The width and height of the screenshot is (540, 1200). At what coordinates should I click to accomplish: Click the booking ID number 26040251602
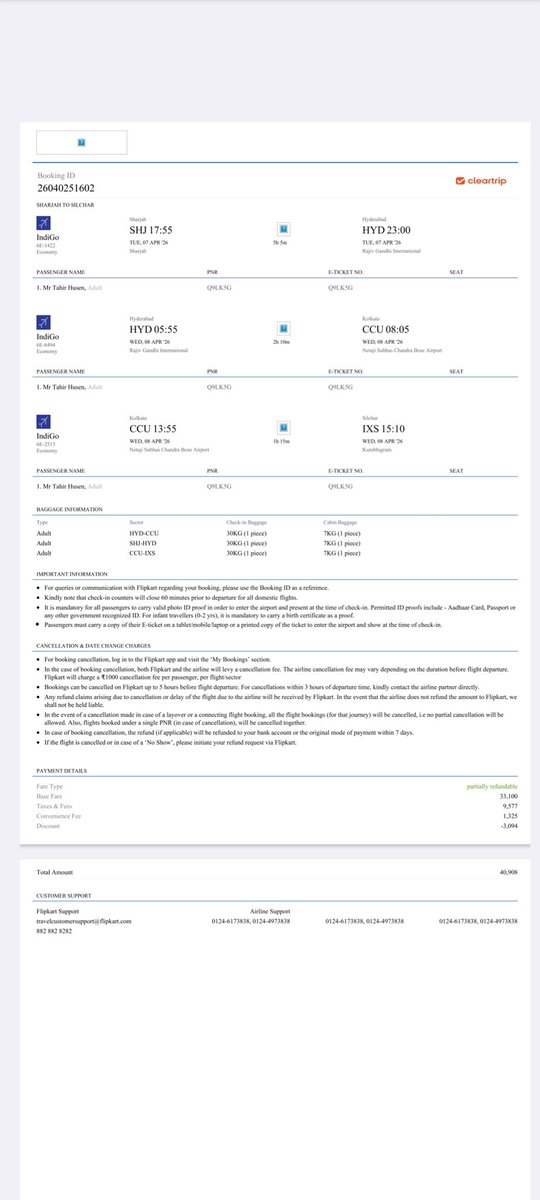pyautogui.click(x=66, y=188)
